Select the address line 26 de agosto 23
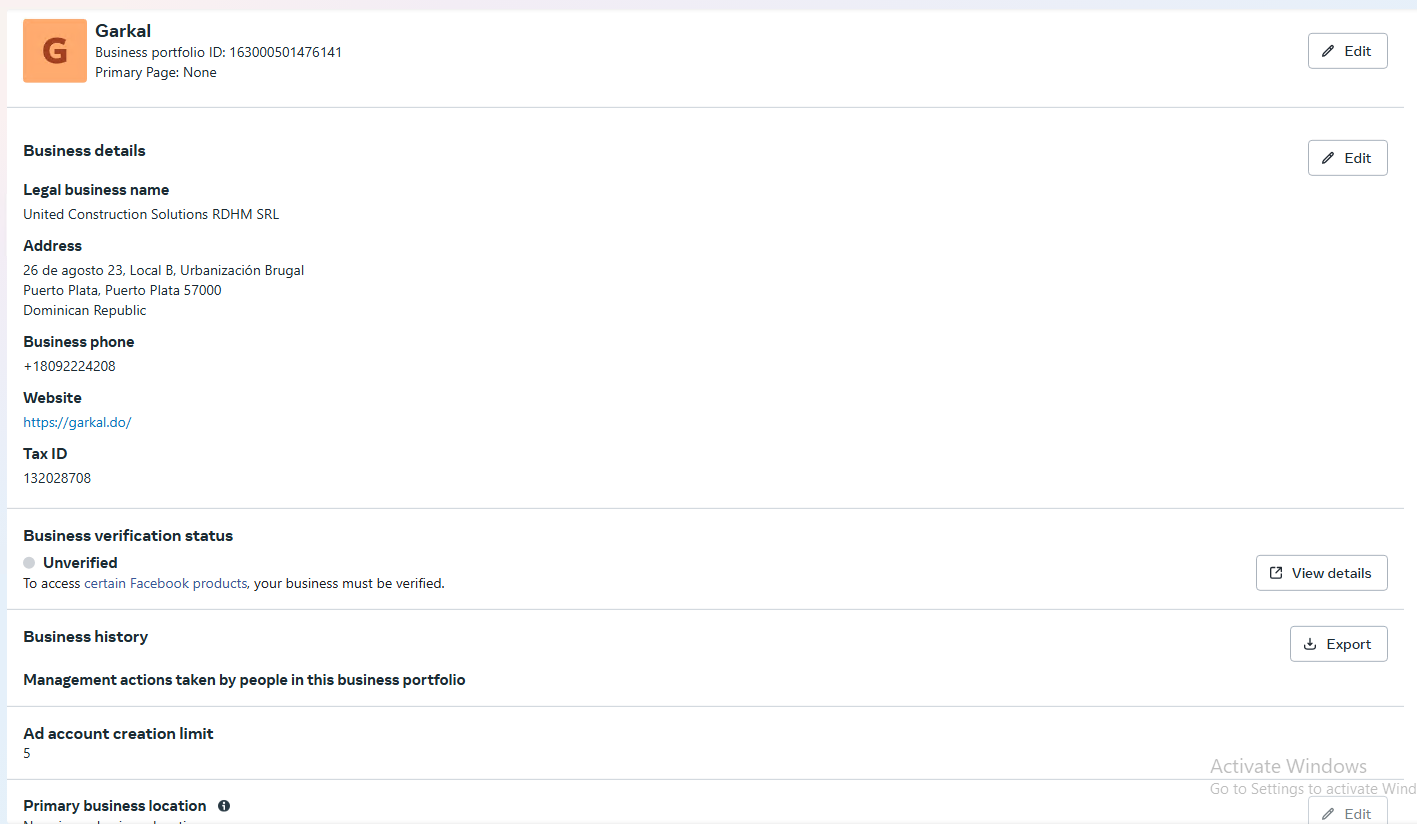This screenshot has width=1417, height=824. (163, 270)
